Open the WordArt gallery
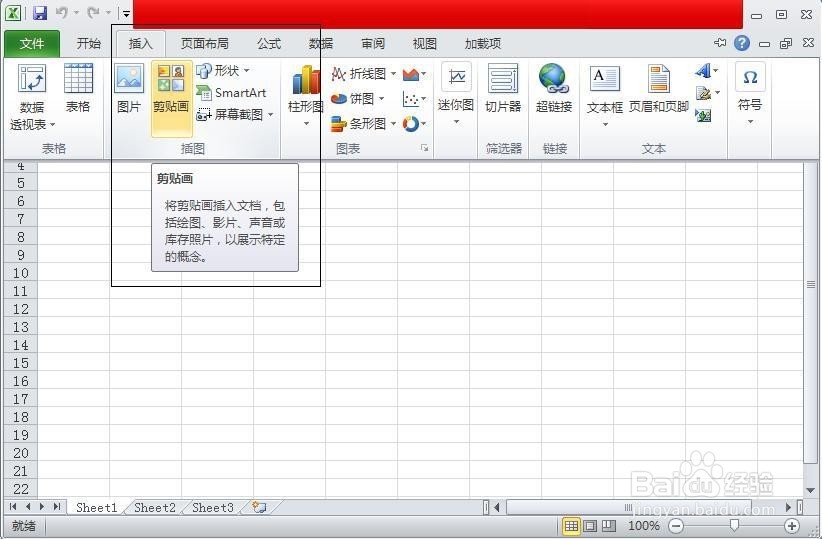 pyautogui.click(x=707, y=71)
